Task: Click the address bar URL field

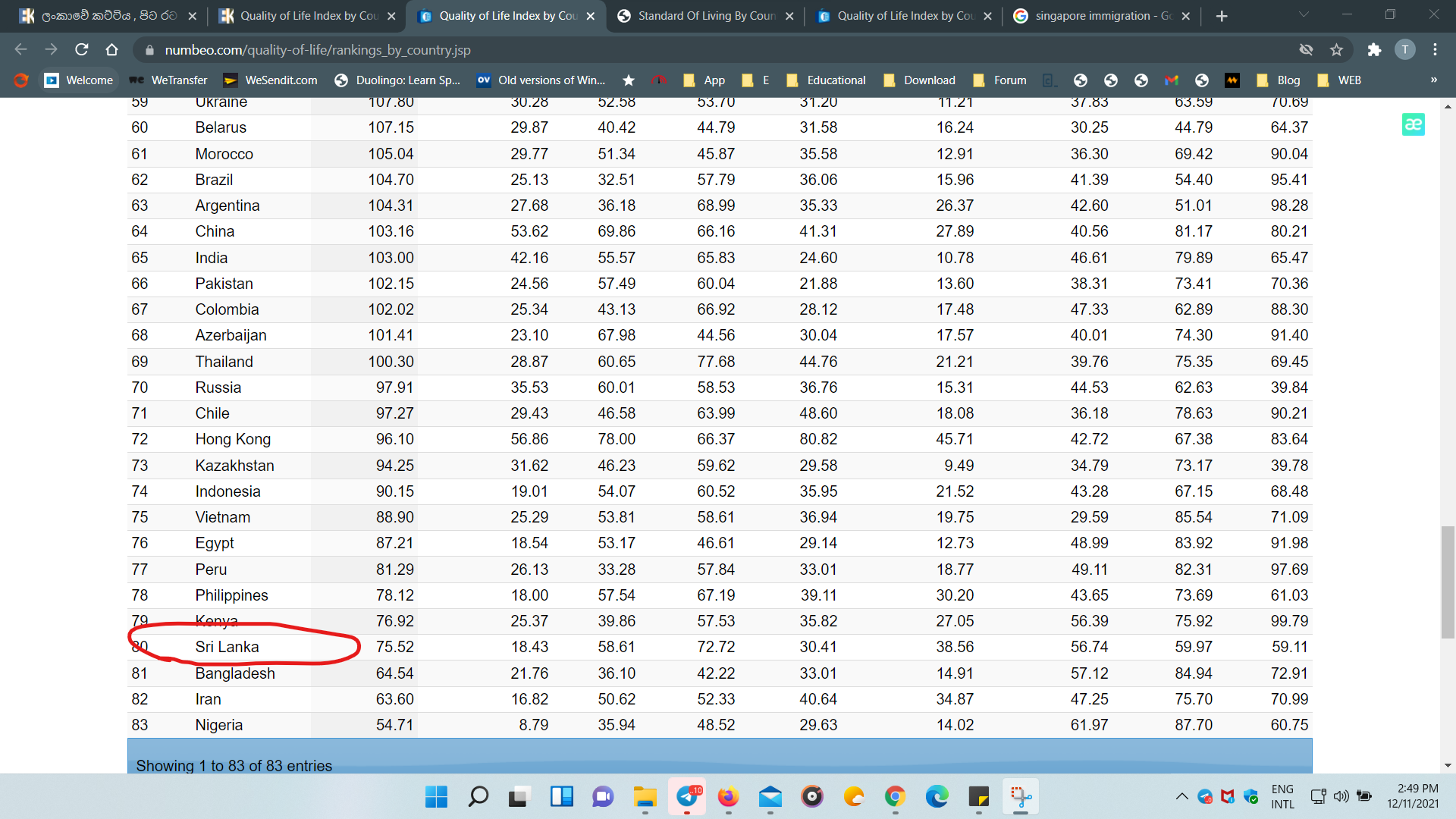Action: click(713, 50)
